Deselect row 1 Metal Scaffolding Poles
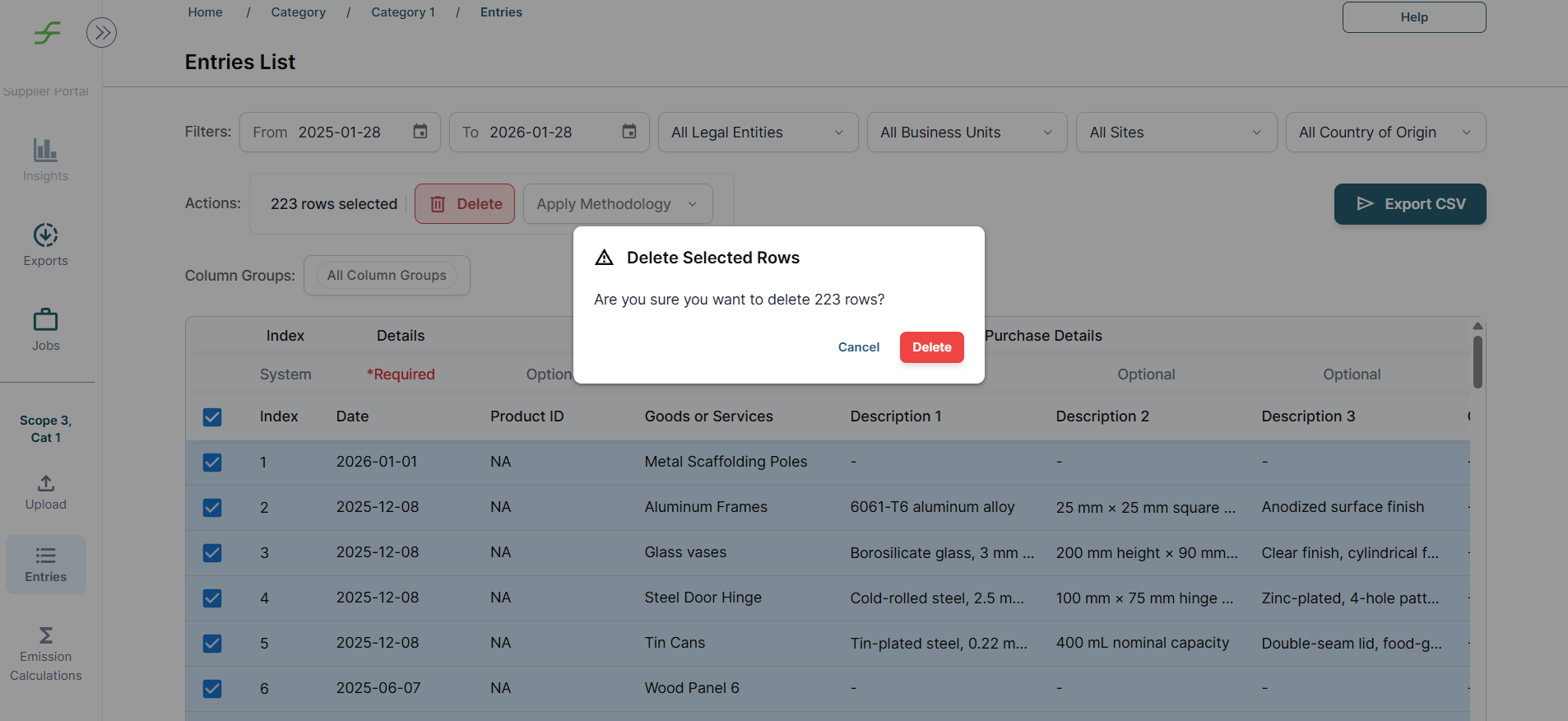Screen dimensions: 1568x721 coord(212,463)
